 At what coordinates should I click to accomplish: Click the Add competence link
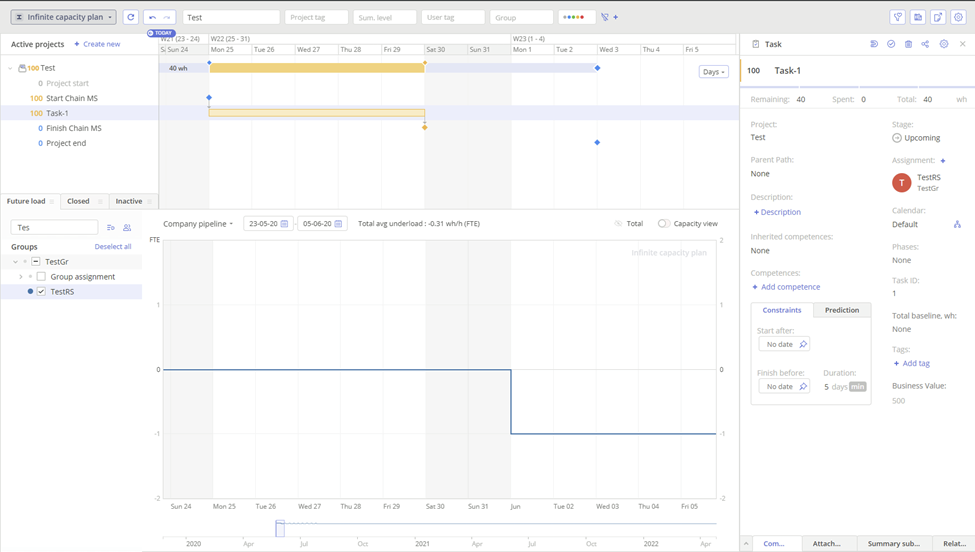(786, 287)
